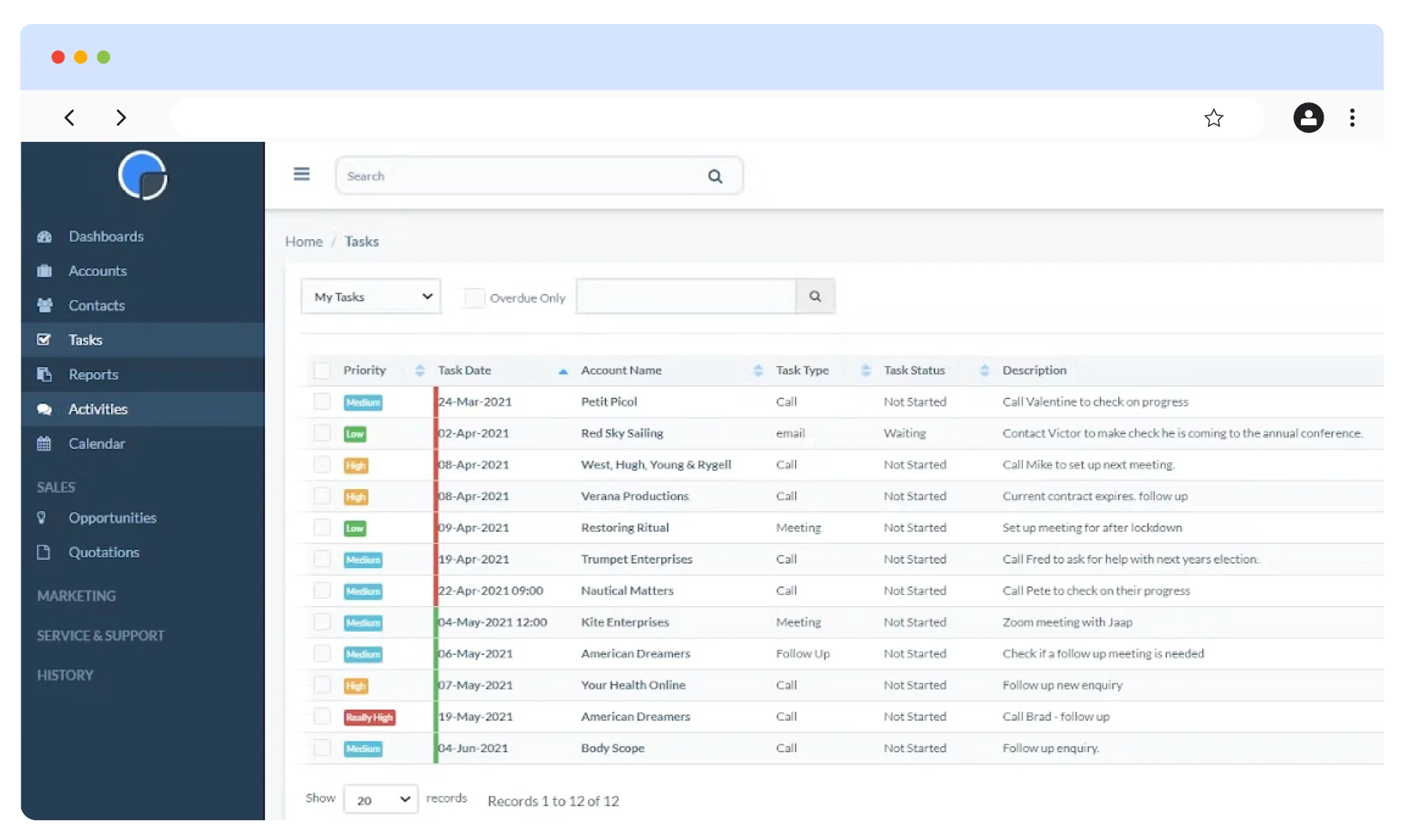Open the Accounts section via briefcase icon
Viewport: 1404px width, 840px height.
(45, 270)
